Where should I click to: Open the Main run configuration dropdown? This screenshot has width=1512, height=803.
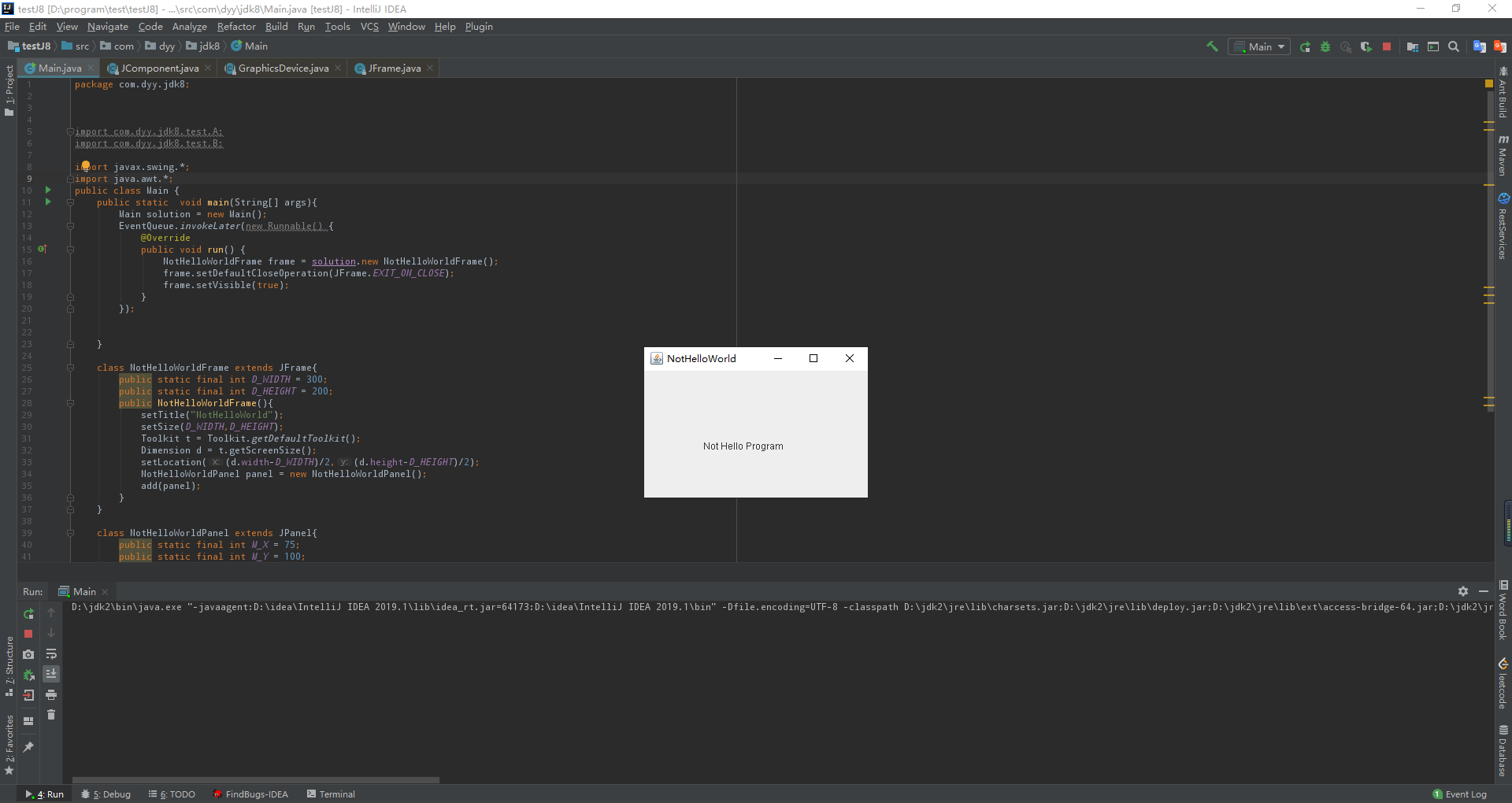(1259, 46)
